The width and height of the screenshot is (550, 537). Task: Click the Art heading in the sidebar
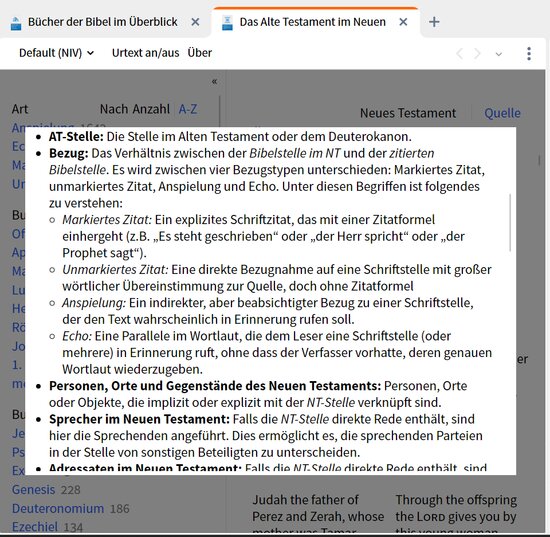20,109
